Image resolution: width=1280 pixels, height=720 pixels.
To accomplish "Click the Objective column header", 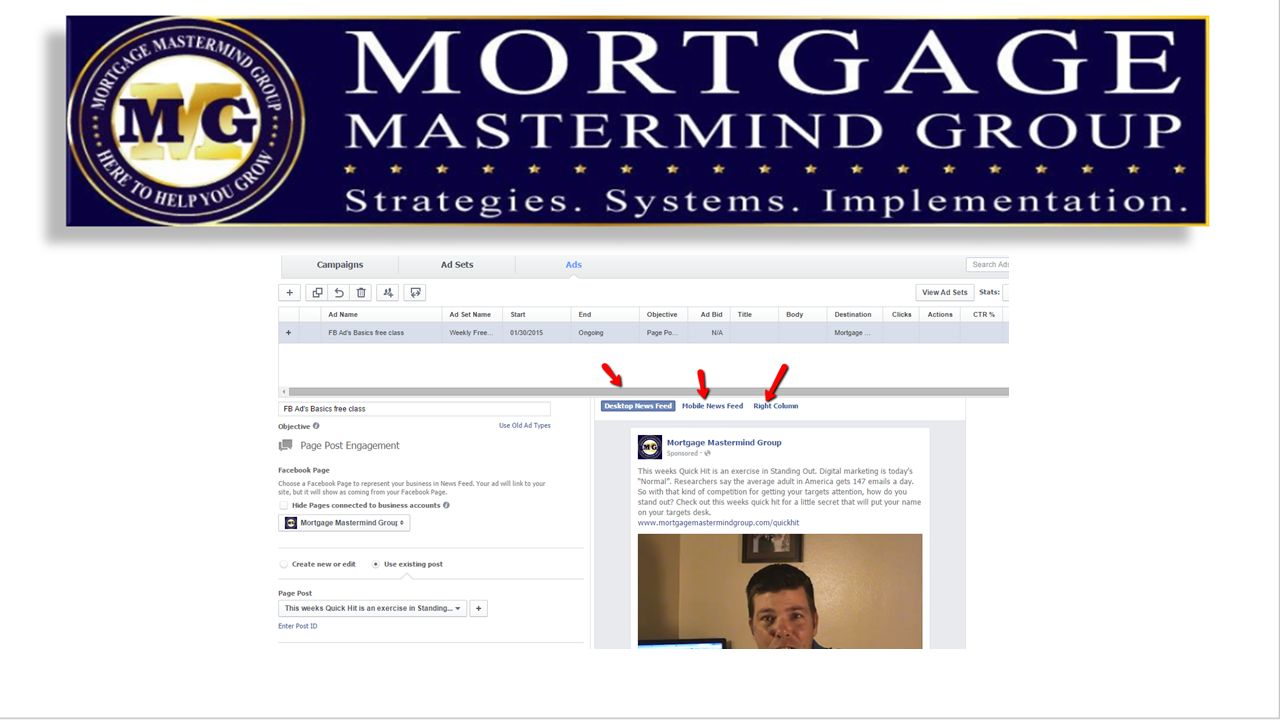I will (x=666, y=315).
